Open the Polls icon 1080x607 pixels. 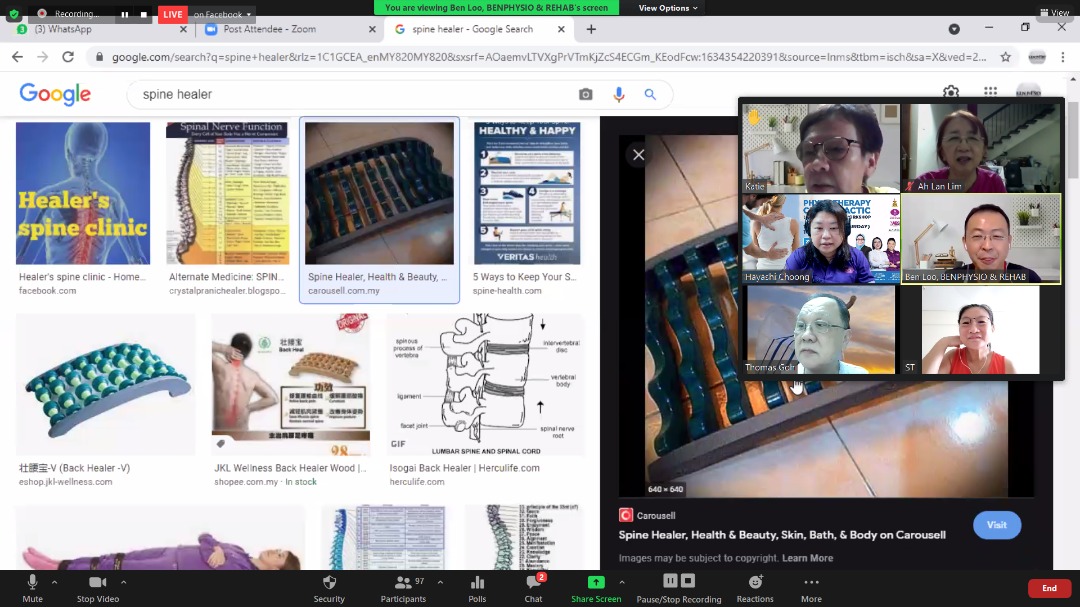click(477, 587)
